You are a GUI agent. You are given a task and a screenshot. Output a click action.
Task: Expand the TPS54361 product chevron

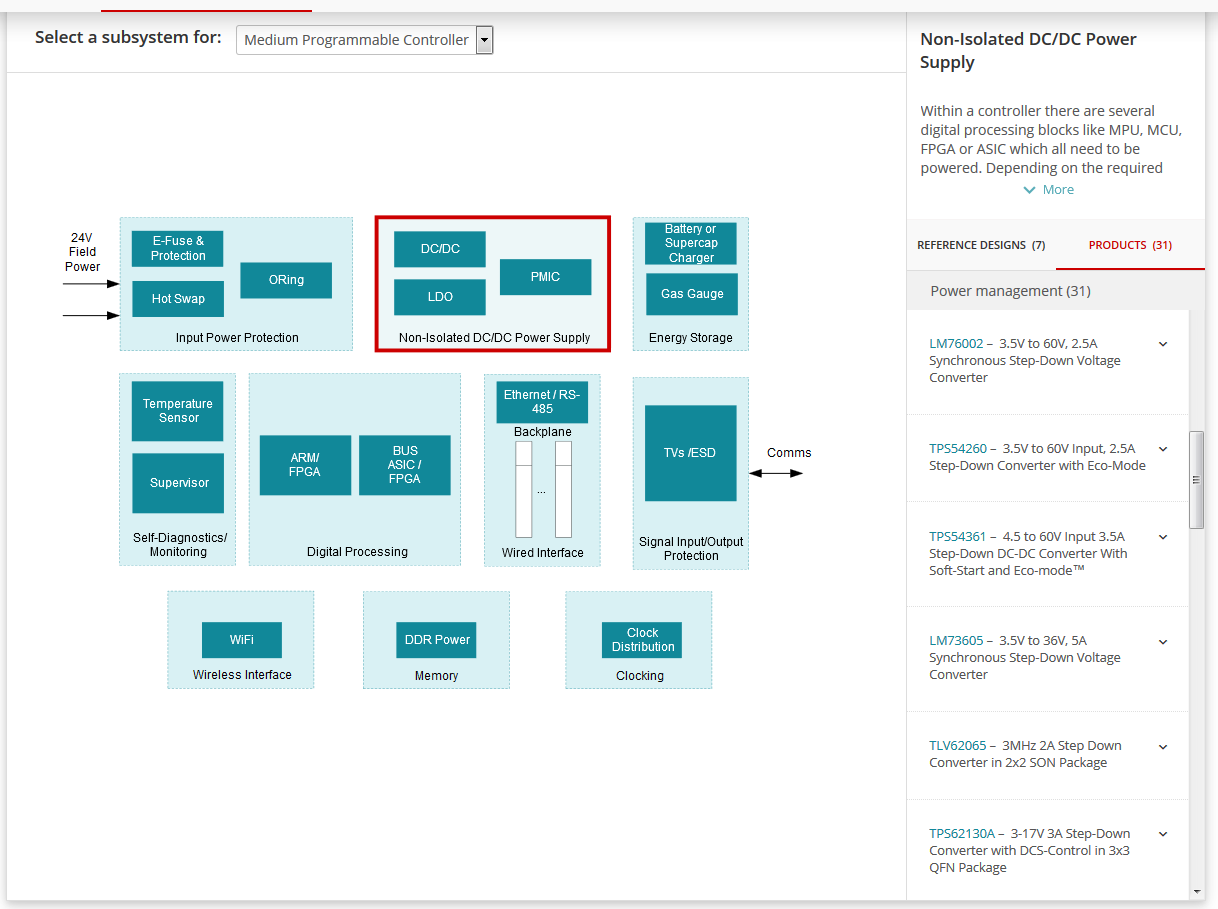tap(1163, 537)
